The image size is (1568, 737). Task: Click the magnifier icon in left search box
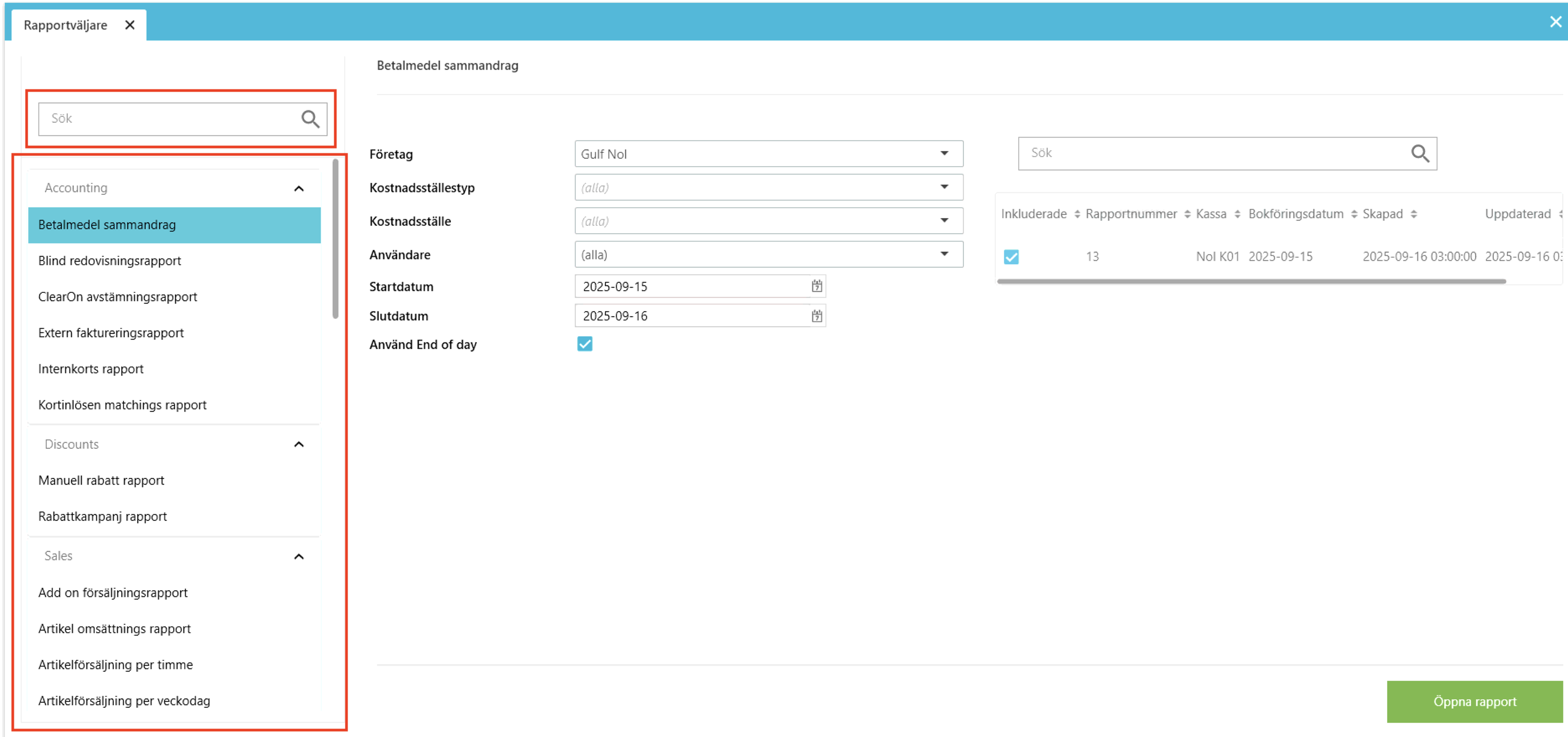(310, 119)
